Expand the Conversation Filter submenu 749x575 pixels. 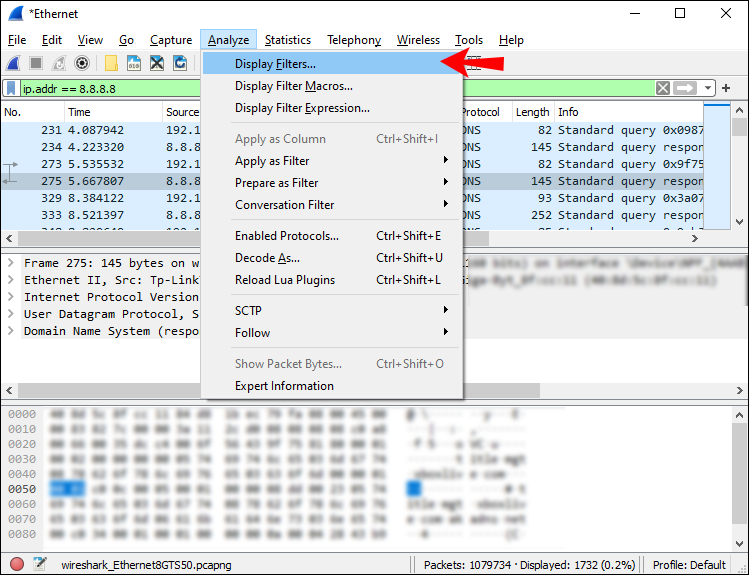[x=332, y=205]
